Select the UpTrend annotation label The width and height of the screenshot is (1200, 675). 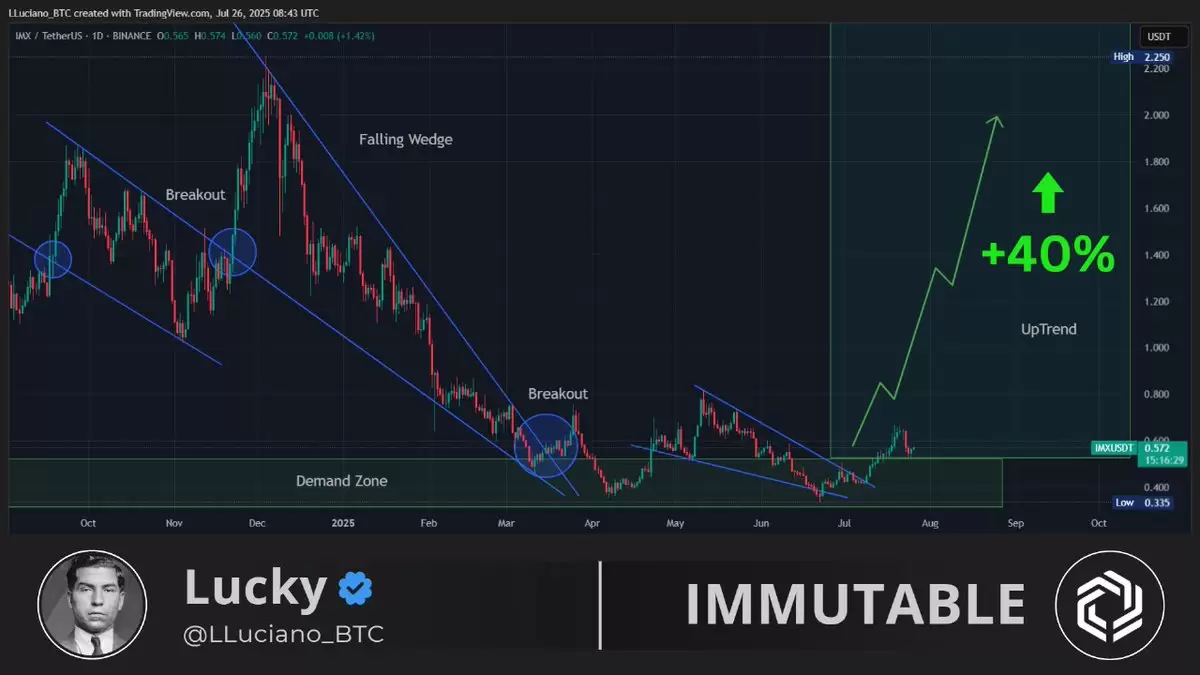tap(1048, 328)
